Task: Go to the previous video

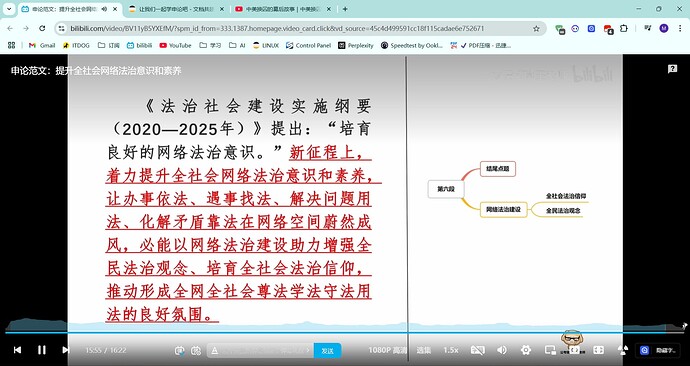Action: [x=17, y=350]
